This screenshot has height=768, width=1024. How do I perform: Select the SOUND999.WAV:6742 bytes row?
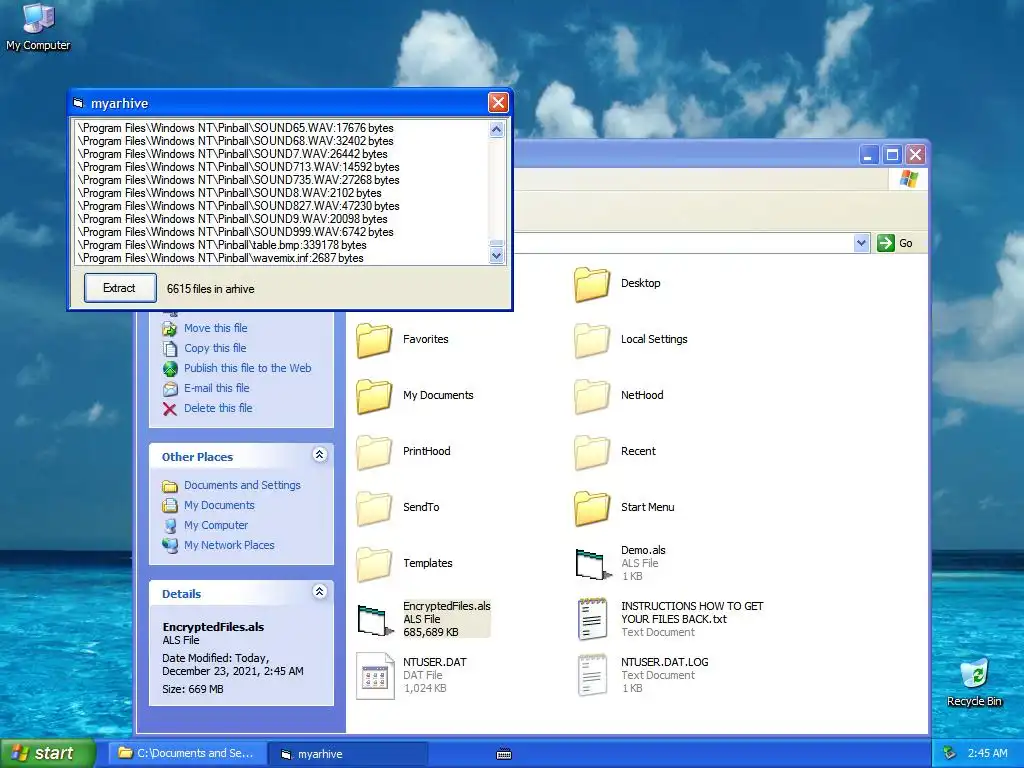coord(281,232)
